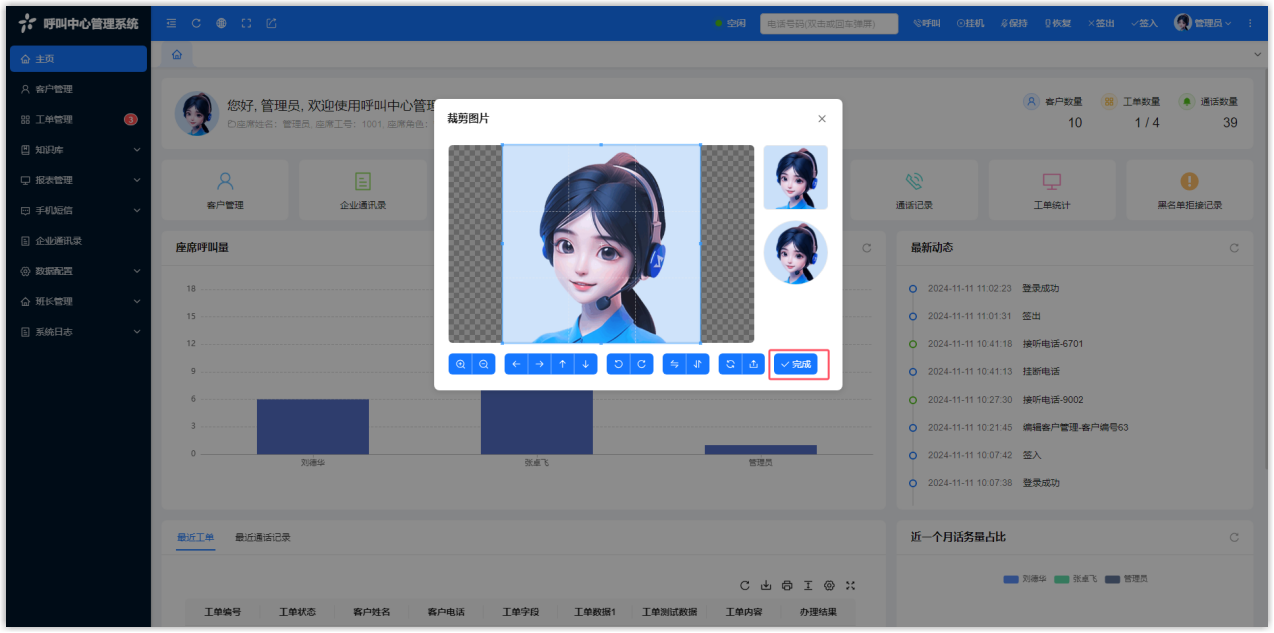Click the circular avatar preview thumbnail
Viewport: 1274px width, 633px height.
[795, 252]
